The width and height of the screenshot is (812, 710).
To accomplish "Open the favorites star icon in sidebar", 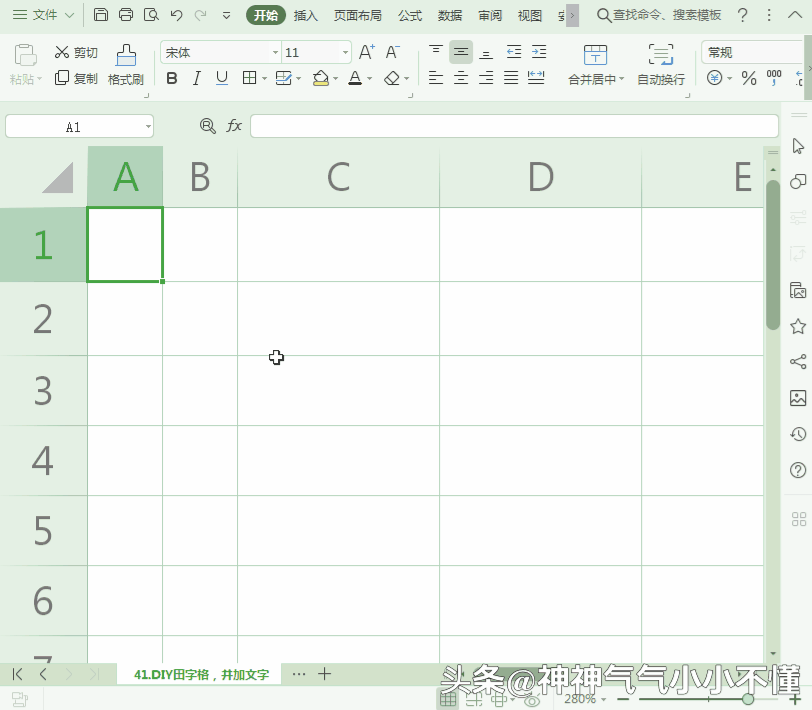I will tap(798, 326).
